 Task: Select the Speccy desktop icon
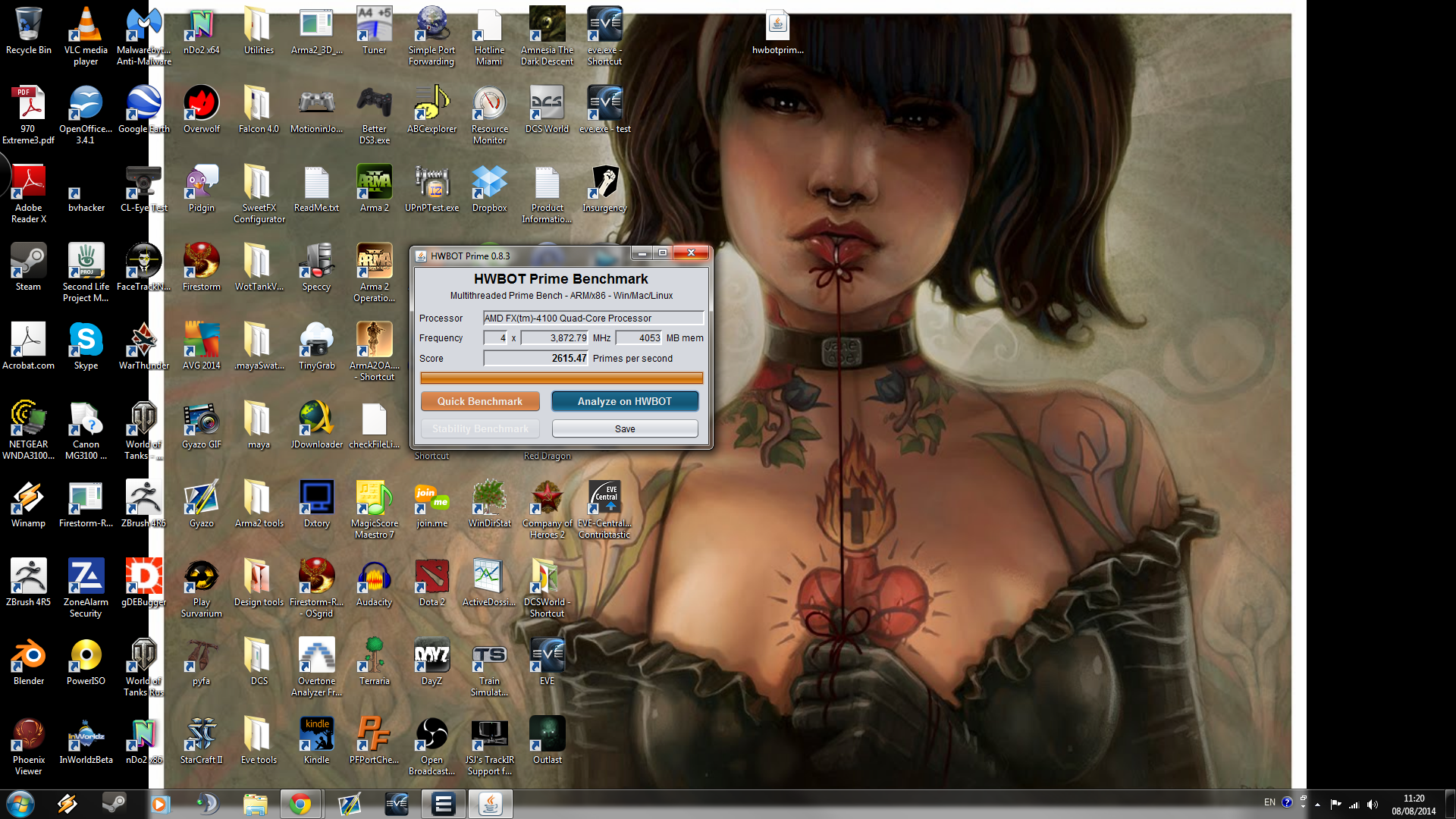(x=316, y=267)
